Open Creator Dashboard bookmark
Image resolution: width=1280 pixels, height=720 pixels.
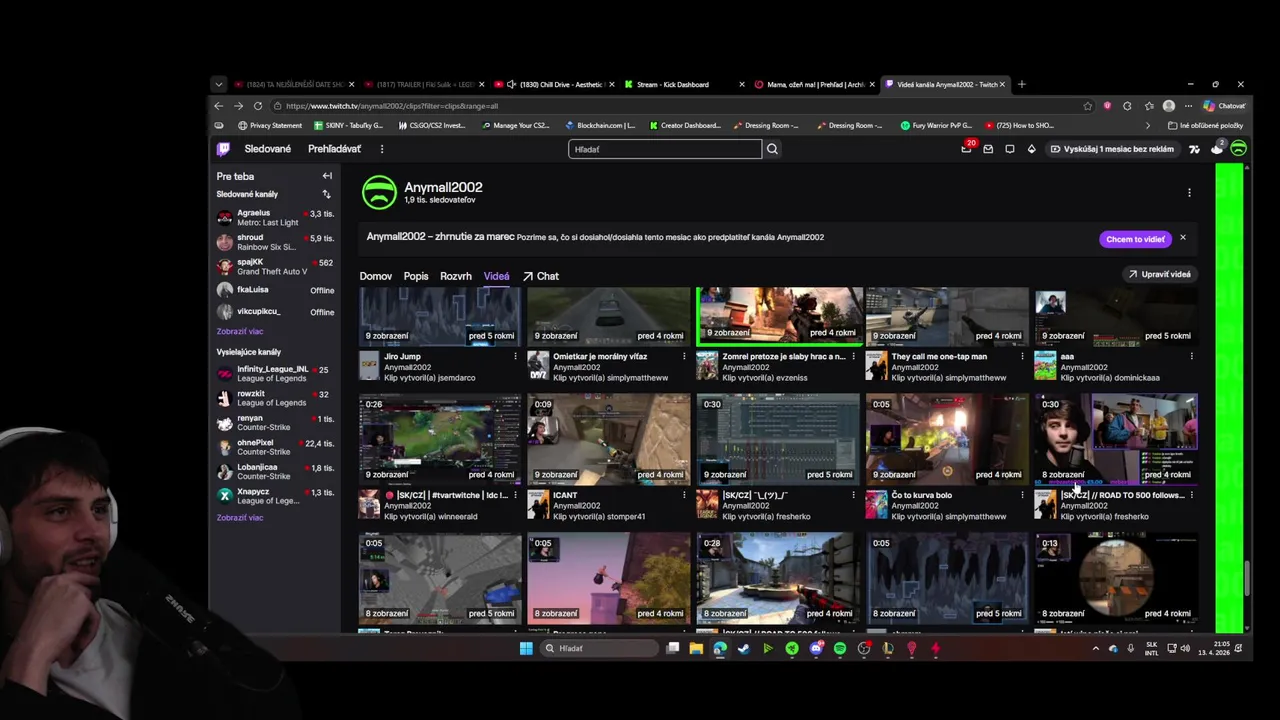(685, 126)
